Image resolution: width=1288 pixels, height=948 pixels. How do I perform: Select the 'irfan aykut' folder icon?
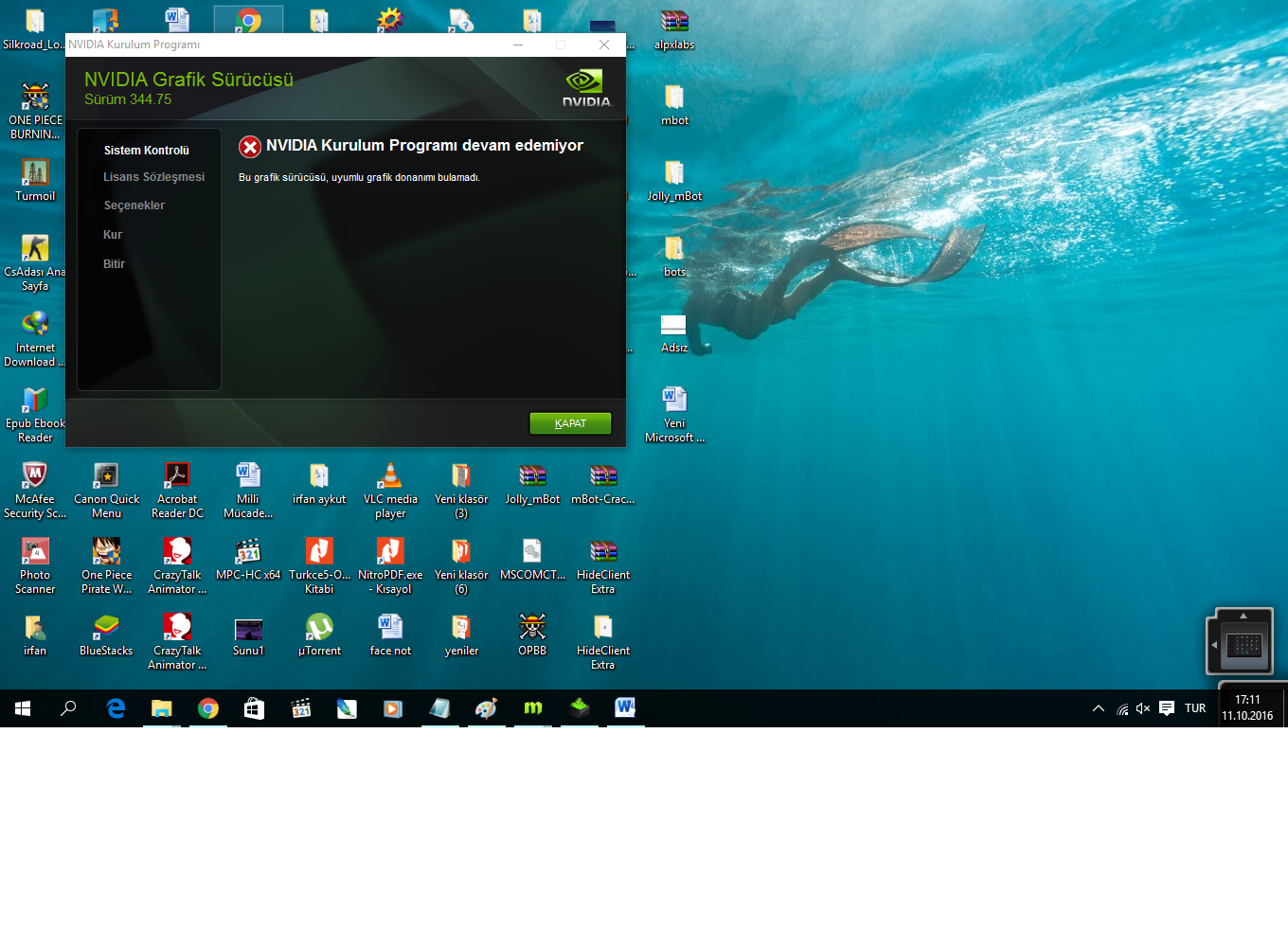click(x=319, y=483)
